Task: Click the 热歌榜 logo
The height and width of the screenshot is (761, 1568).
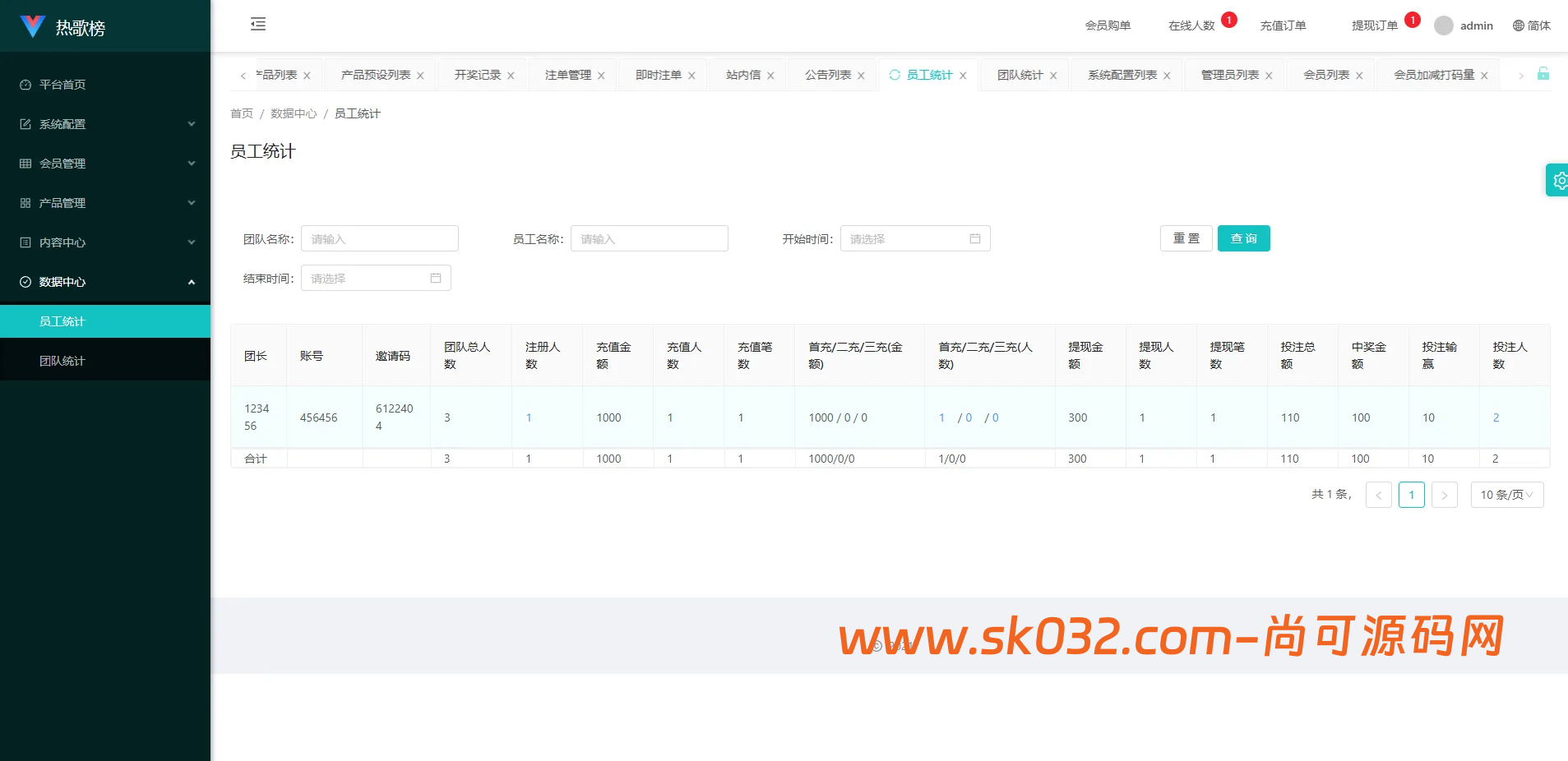Action: pos(63,27)
